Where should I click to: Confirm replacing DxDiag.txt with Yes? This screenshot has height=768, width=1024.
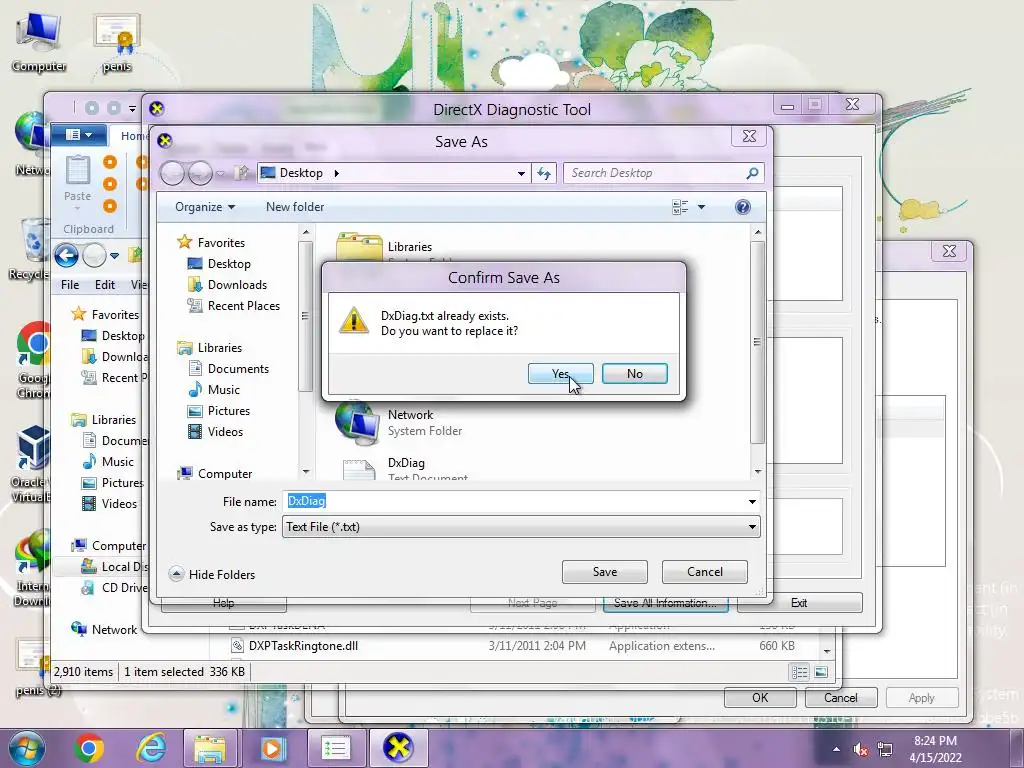(560, 374)
